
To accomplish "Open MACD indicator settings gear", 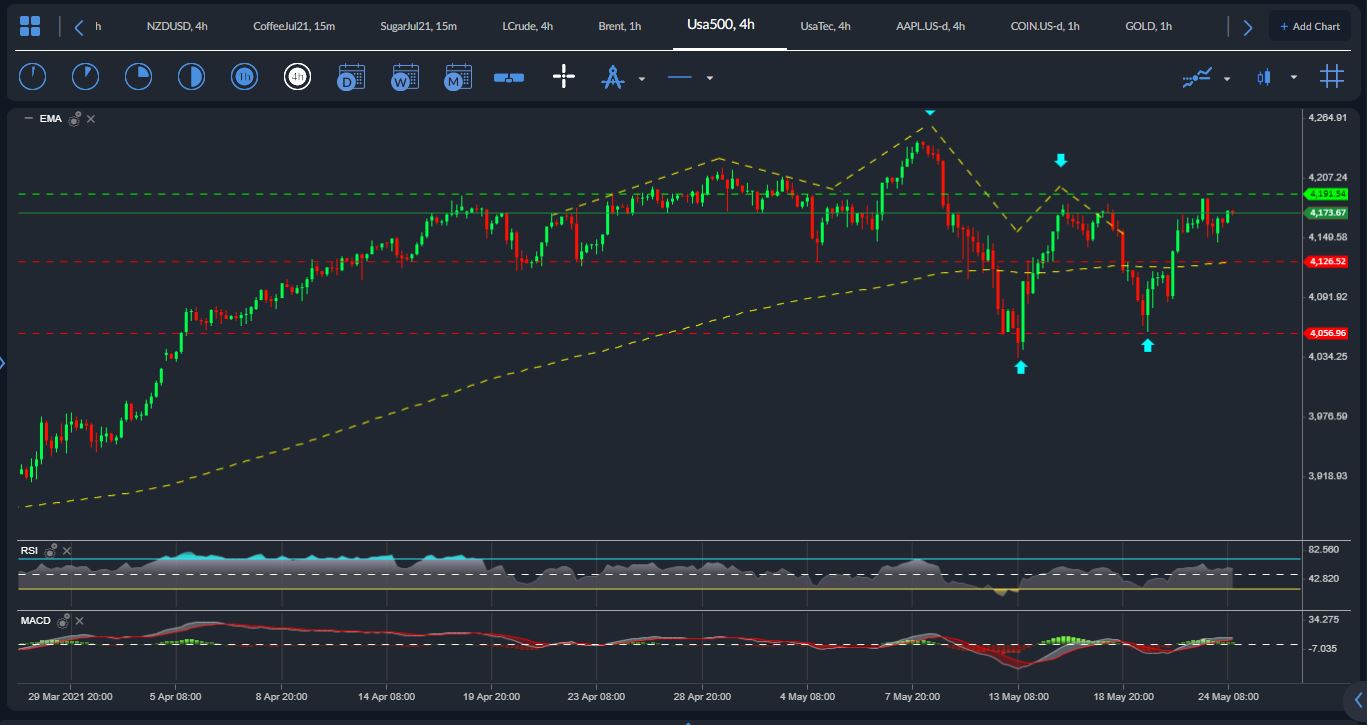I will (63, 621).
